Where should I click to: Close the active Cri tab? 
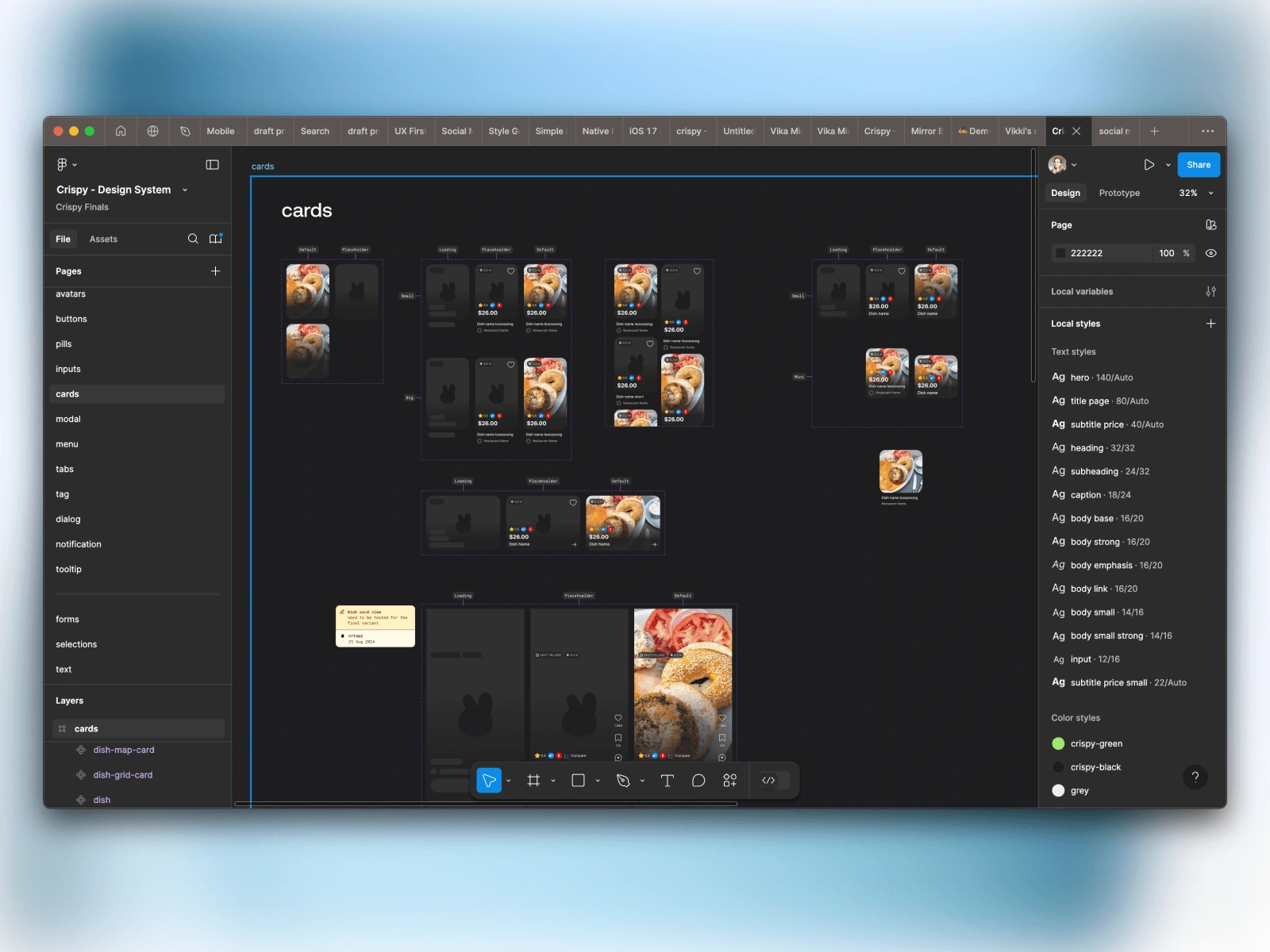(1076, 131)
